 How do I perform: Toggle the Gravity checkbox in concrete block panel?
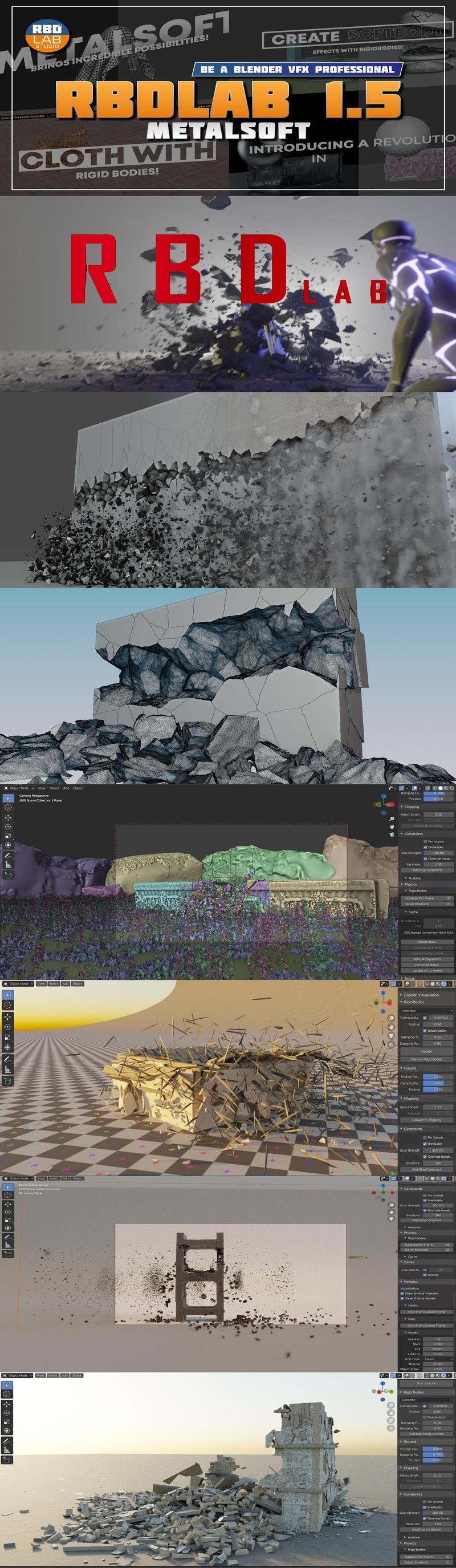click(425, 1275)
